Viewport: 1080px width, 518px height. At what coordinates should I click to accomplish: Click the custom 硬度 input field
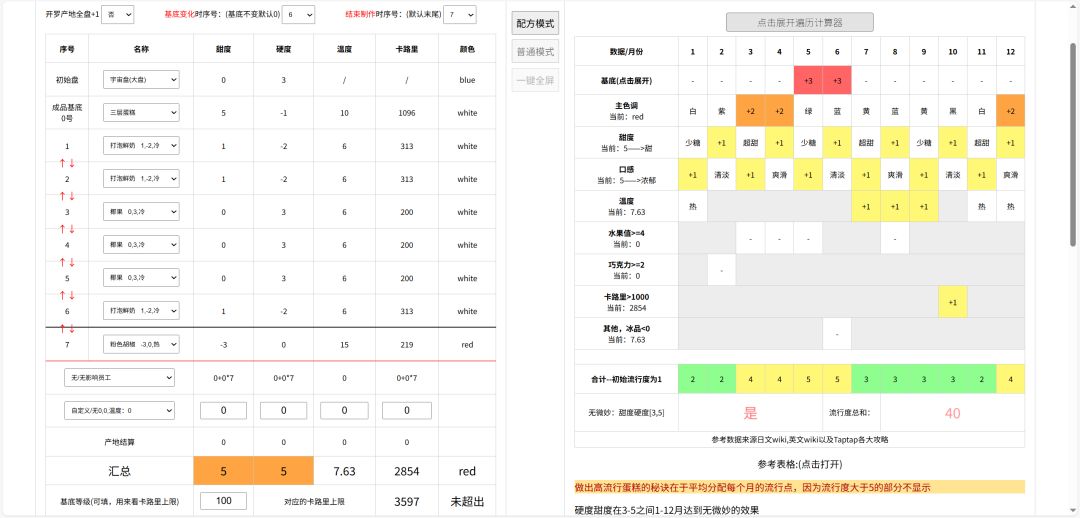pos(283,411)
